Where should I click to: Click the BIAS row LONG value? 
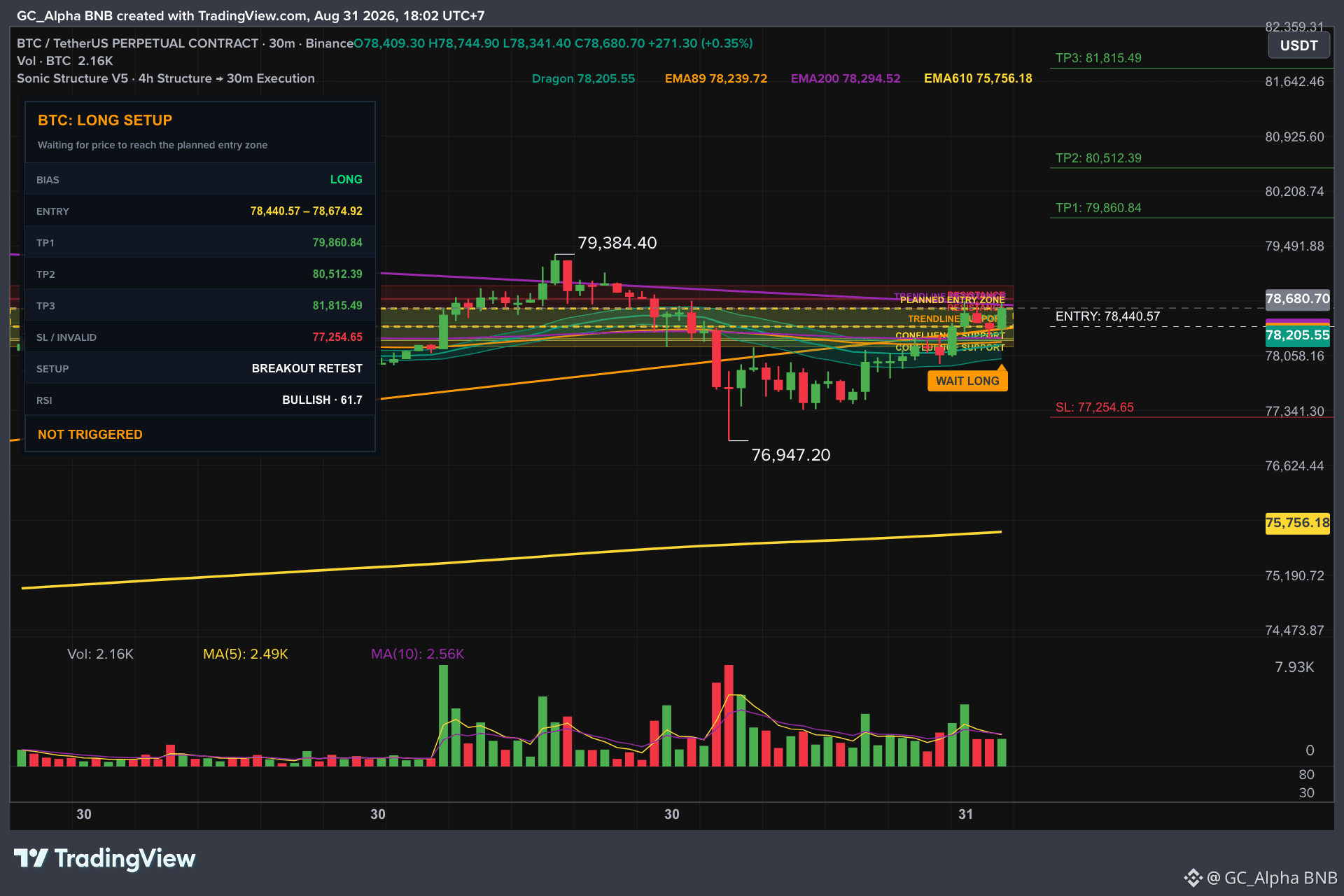[x=346, y=180]
